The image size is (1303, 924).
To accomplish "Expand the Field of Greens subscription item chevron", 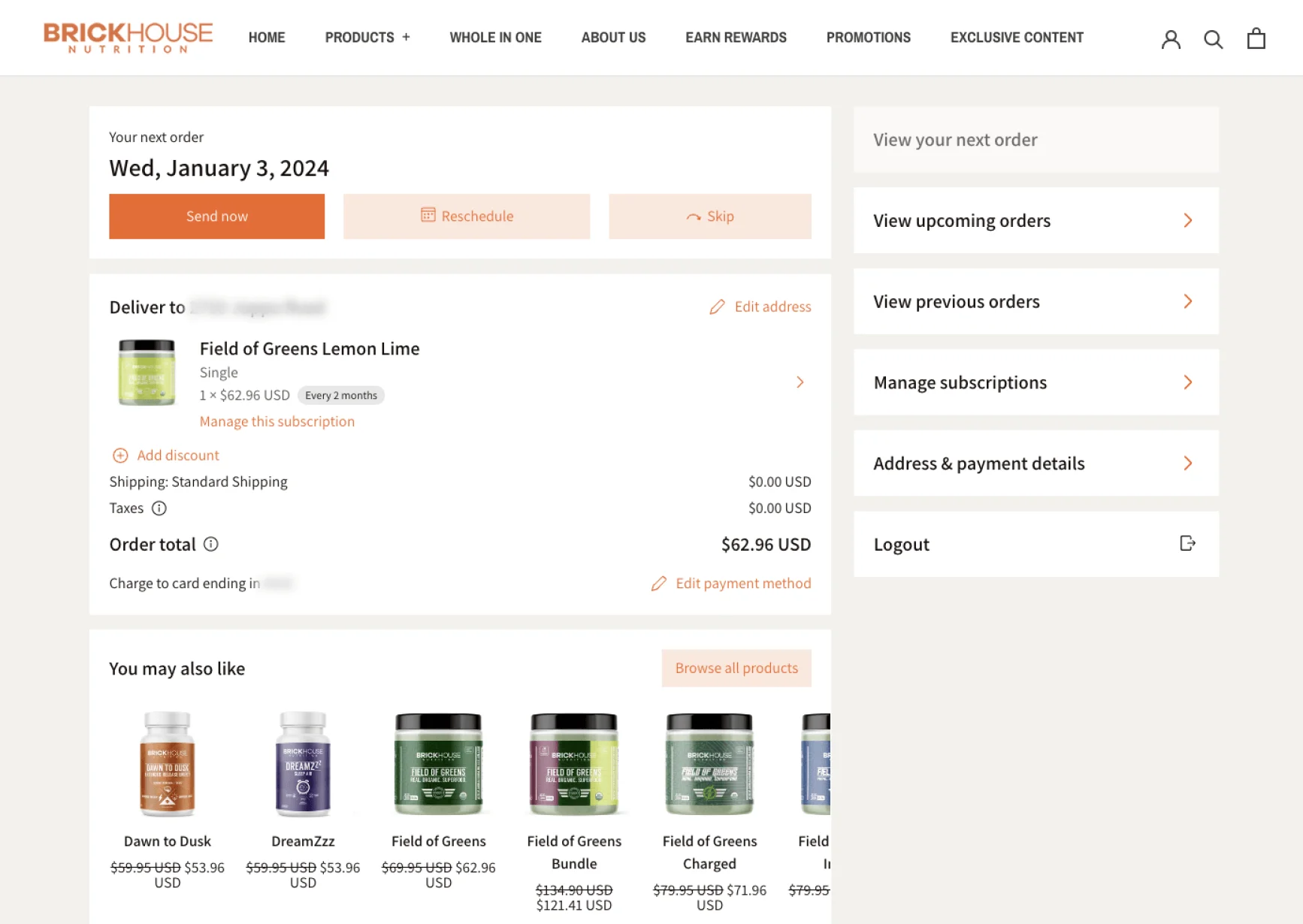I will 800,382.
